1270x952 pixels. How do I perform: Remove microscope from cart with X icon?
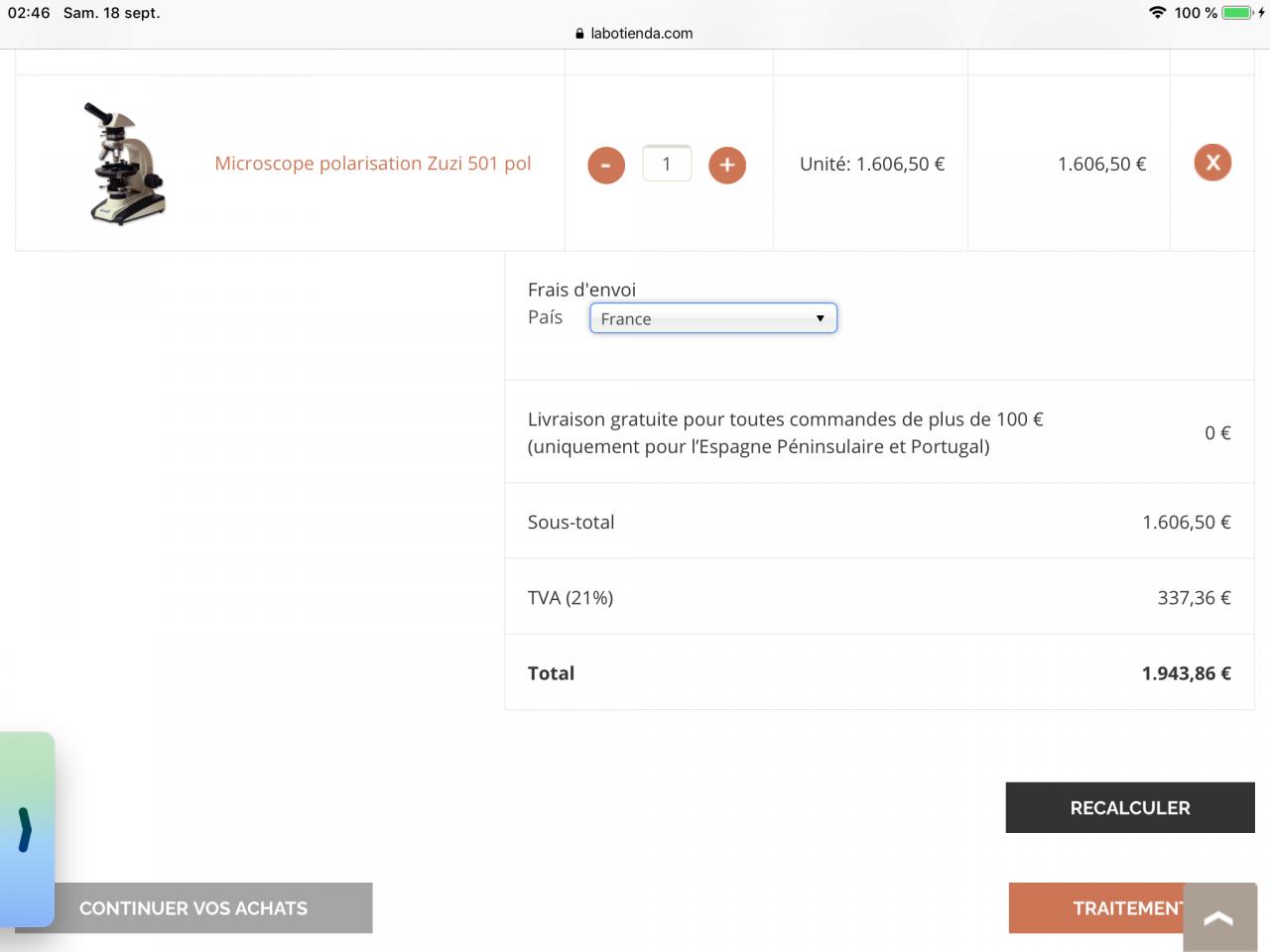click(x=1212, y=163)
